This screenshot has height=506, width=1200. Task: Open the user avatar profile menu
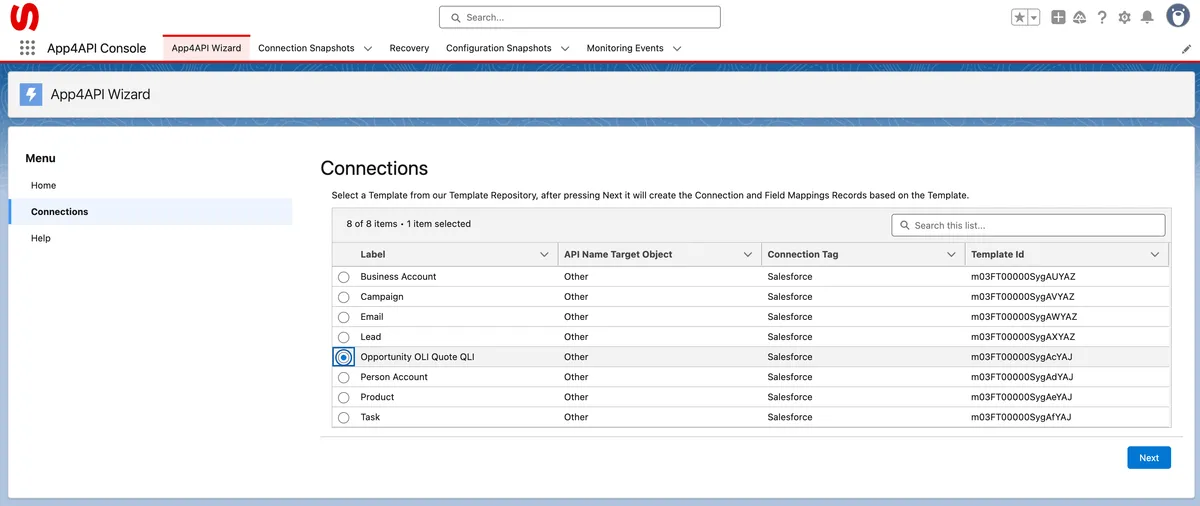point(1177,16)
